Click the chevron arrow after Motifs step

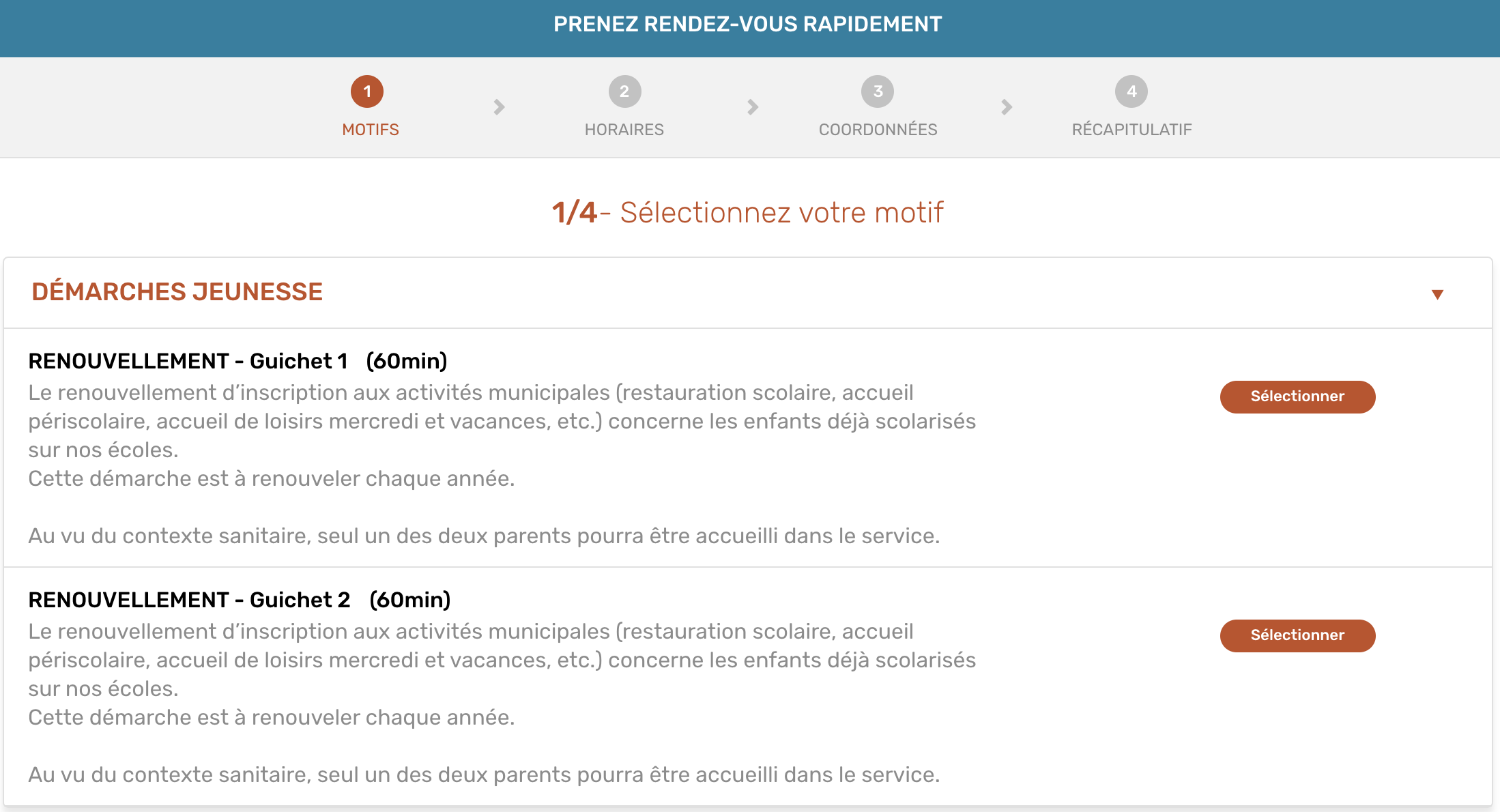[499, 107]
